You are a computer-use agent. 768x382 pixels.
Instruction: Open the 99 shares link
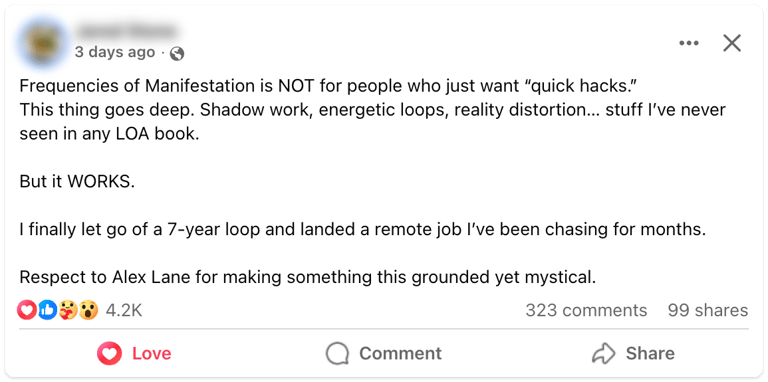[708, 310]
